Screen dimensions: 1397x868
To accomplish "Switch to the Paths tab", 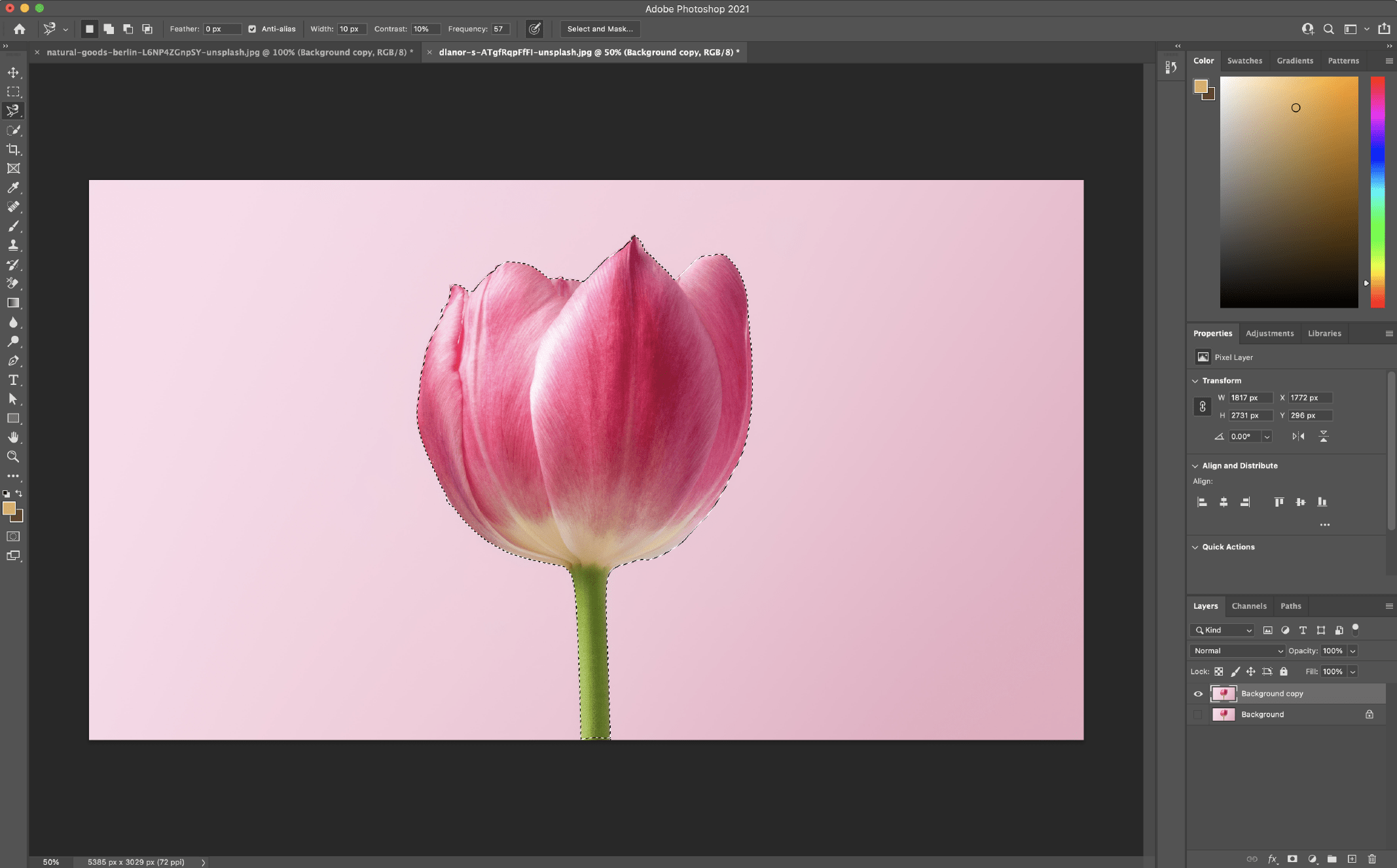I will tap(1290, 606).
